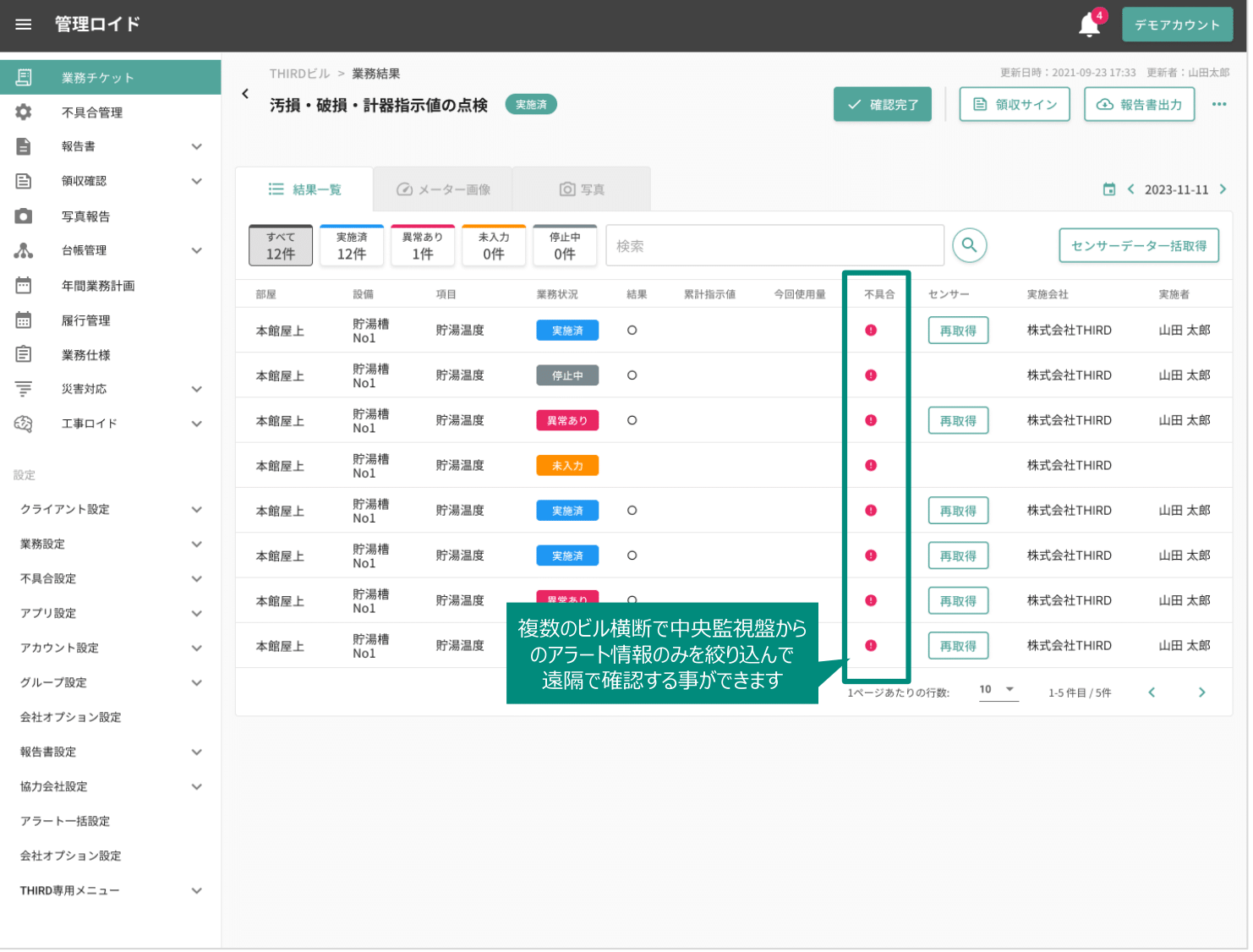
Task: Open the hamburger menu icon
Action: tap(24, 25)
